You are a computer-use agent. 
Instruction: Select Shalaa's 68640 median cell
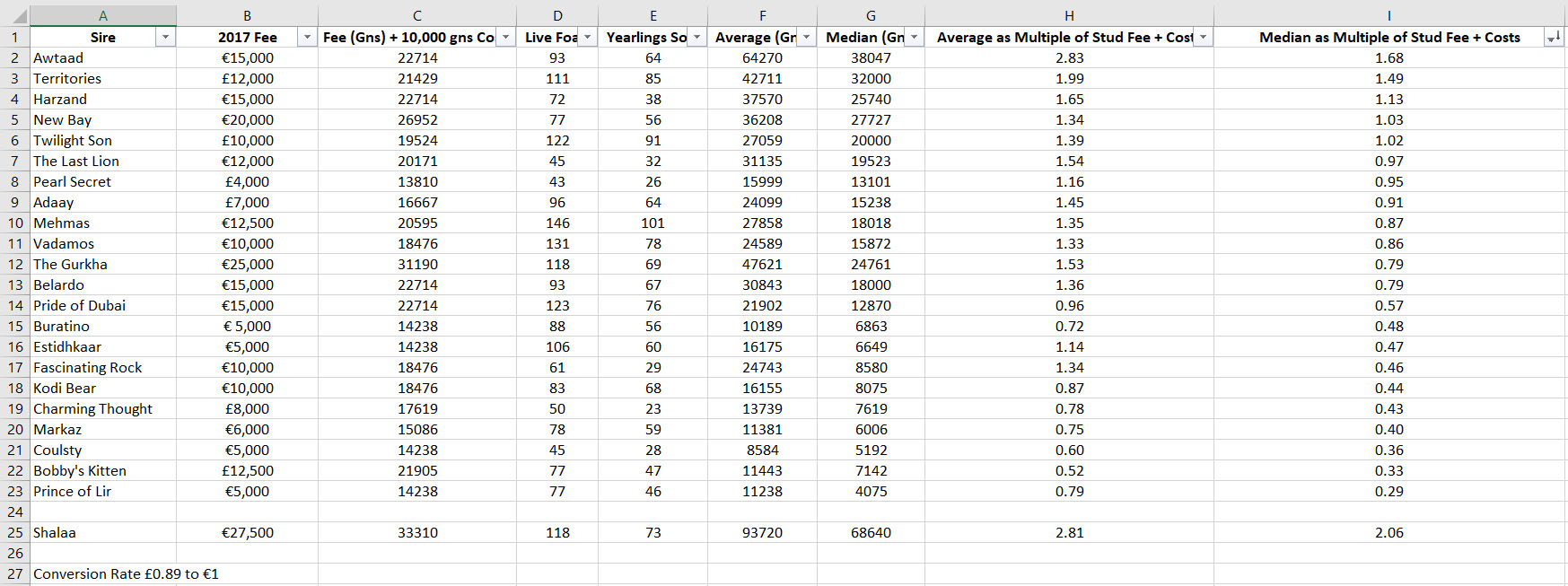point(871,532)
